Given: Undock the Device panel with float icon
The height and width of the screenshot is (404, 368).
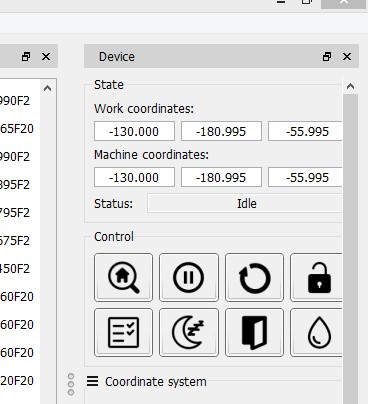Looking at the screenshot, I should point(327,57).
